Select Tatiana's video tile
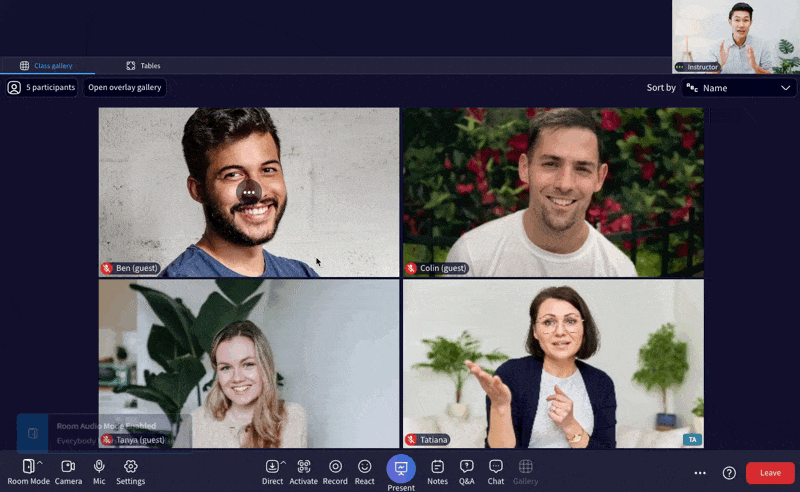 click(553, 363)
